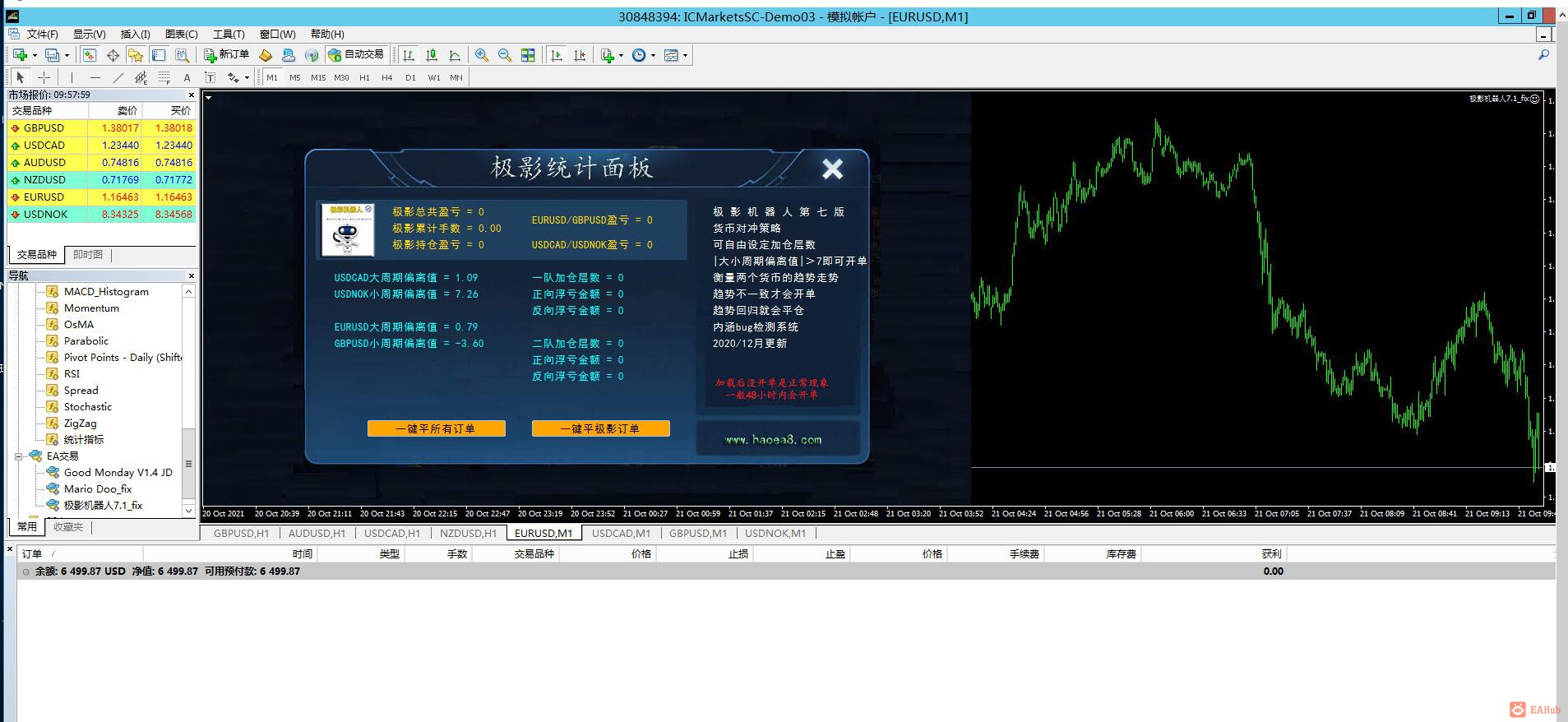Switch to bar chart display
Viewport: 1568px width, 722px height.
409,55
